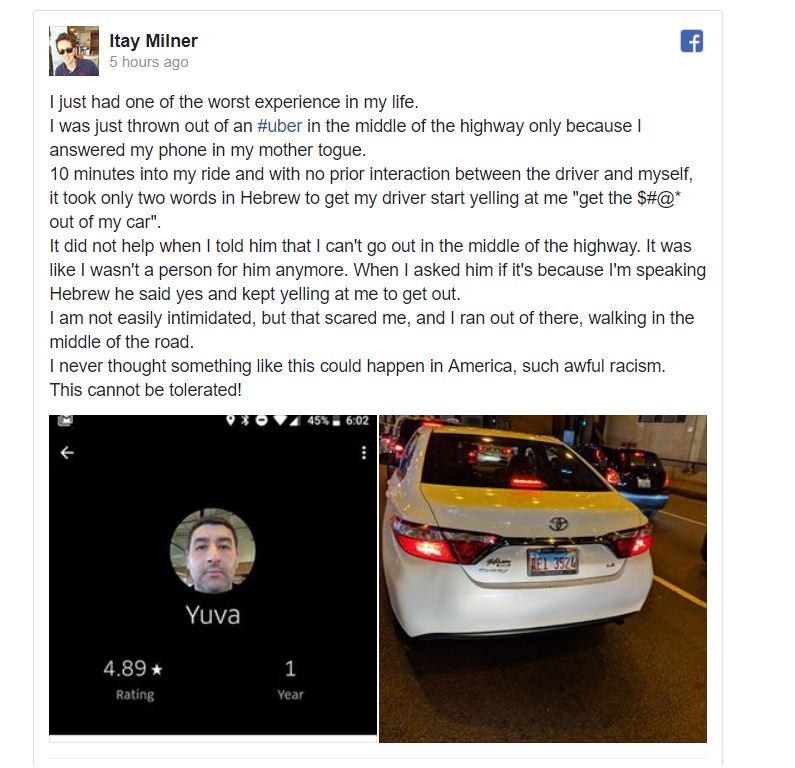The width and height of the screenshot is (795, 768).
Task: Select the driver name Yuva
Action: point(212,615)
